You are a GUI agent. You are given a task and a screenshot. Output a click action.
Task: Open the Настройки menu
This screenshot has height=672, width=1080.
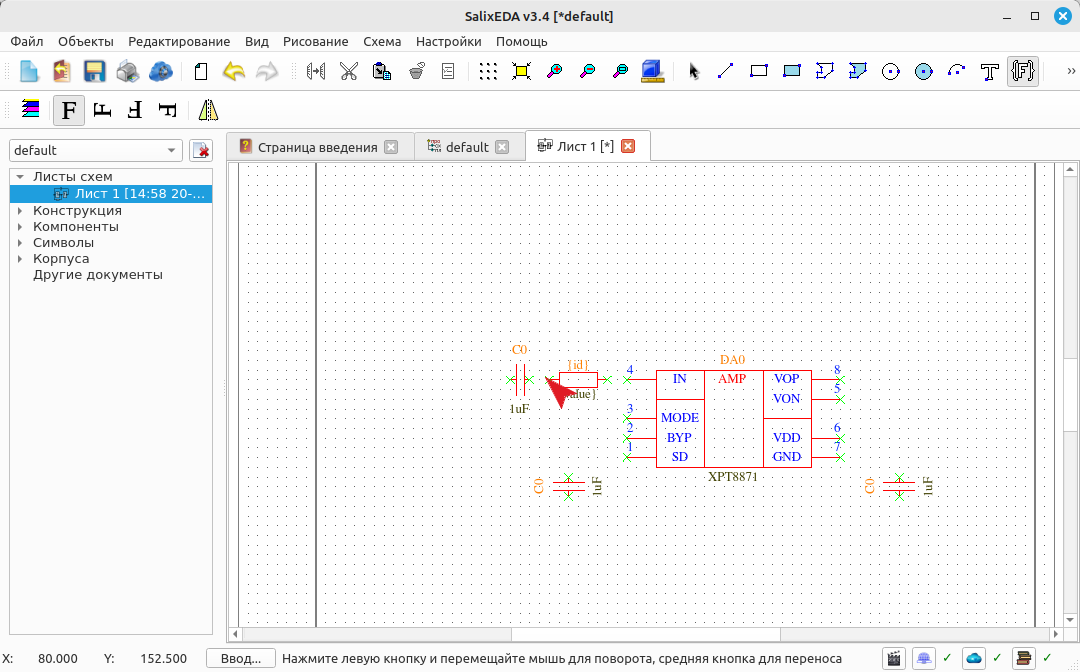448,41
